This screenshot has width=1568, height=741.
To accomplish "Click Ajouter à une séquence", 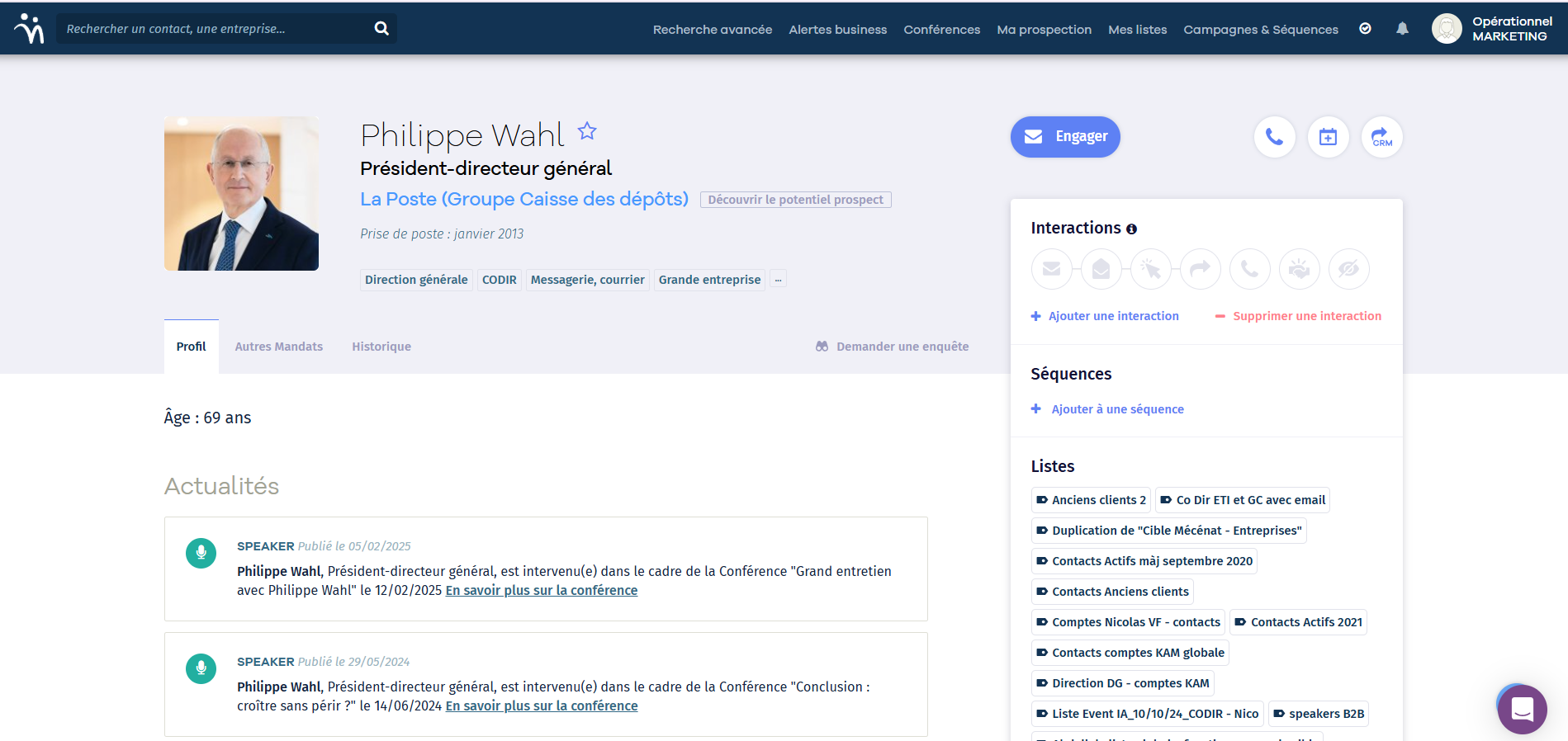I will [x=1107, y=409].
